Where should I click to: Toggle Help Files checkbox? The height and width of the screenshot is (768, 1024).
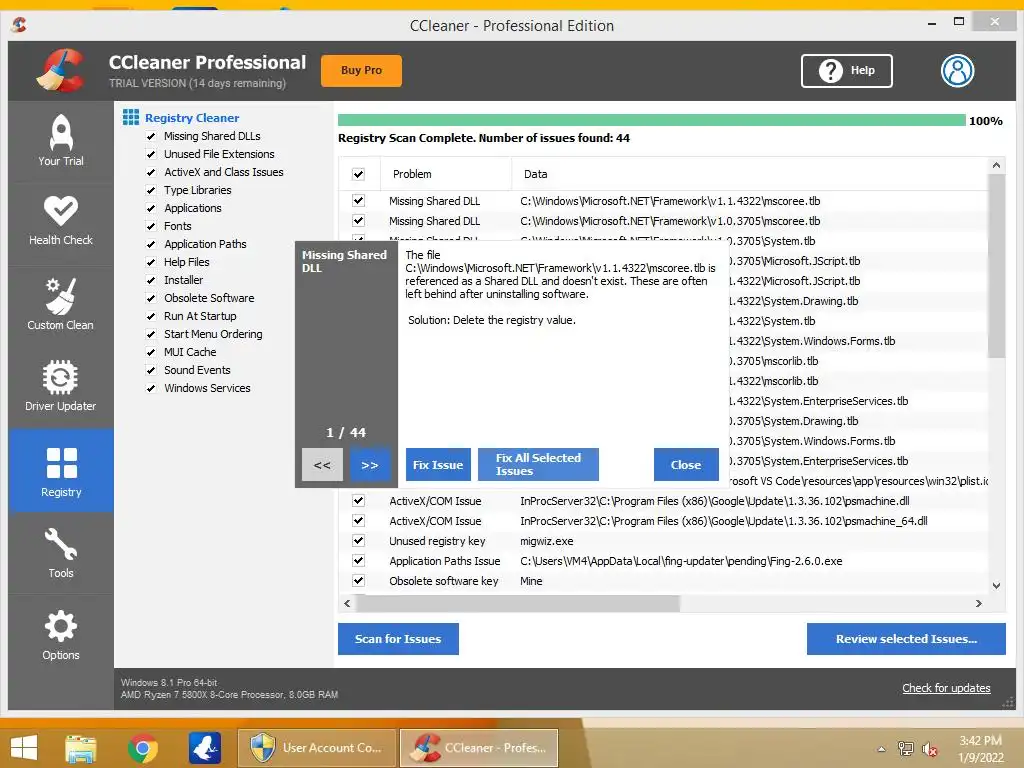pos(151,263)
